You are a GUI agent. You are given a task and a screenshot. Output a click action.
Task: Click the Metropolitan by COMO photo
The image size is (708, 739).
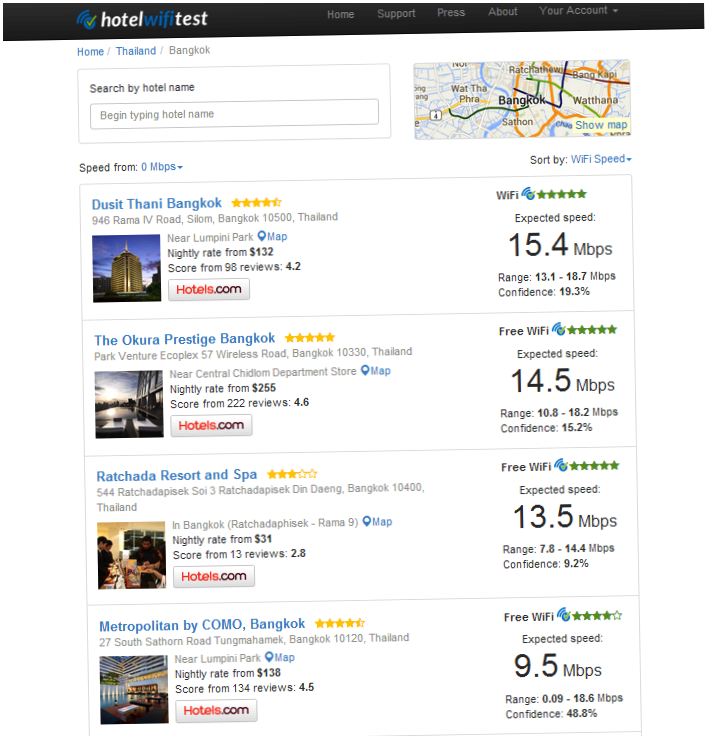pos(134,690)
